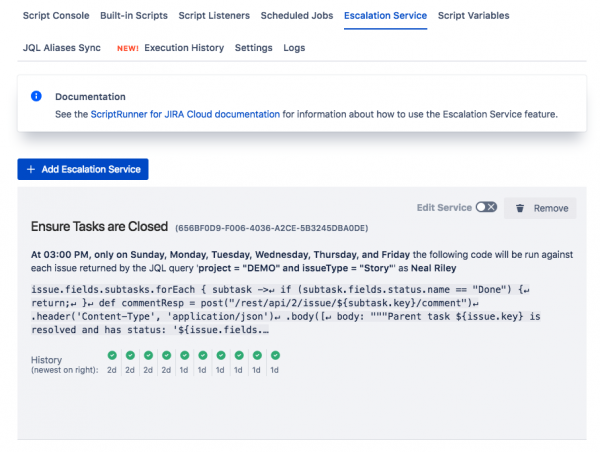
Task: Click the plus icon on Add Escalation Service
Action: (x=31, y=169)
